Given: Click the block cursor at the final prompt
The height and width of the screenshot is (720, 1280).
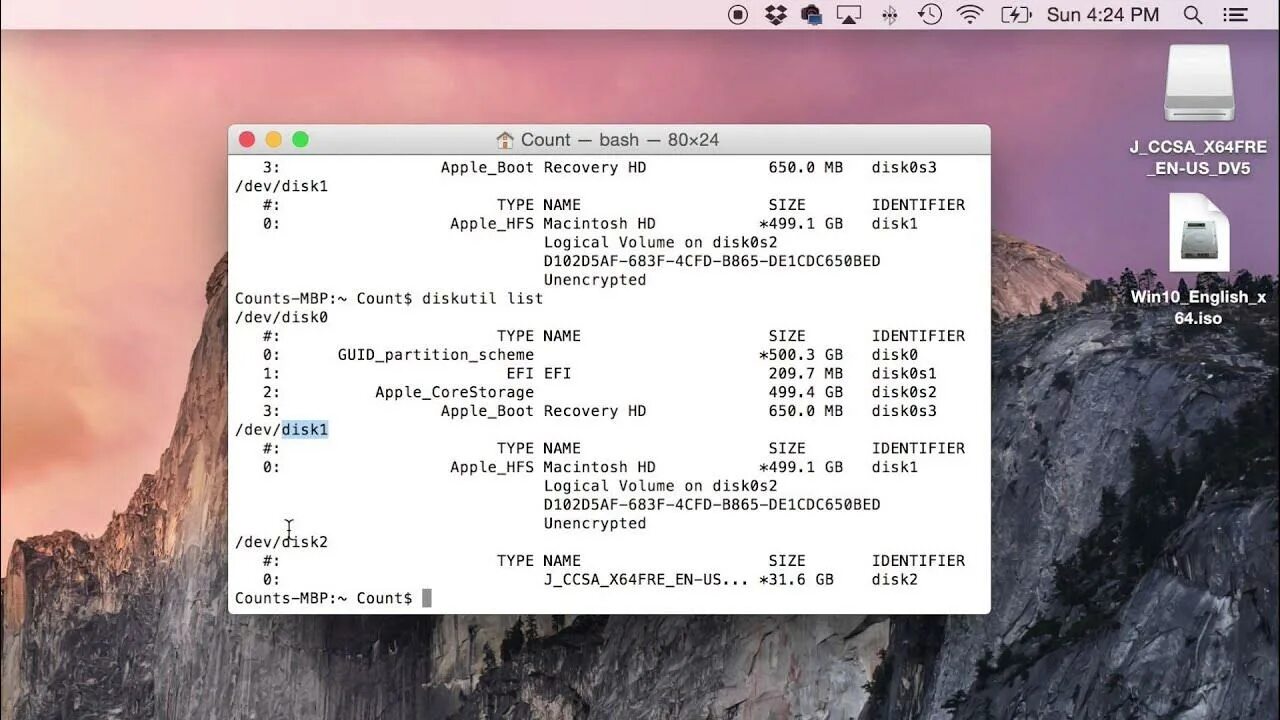Looking at the screenshot, I should point(427,598).
